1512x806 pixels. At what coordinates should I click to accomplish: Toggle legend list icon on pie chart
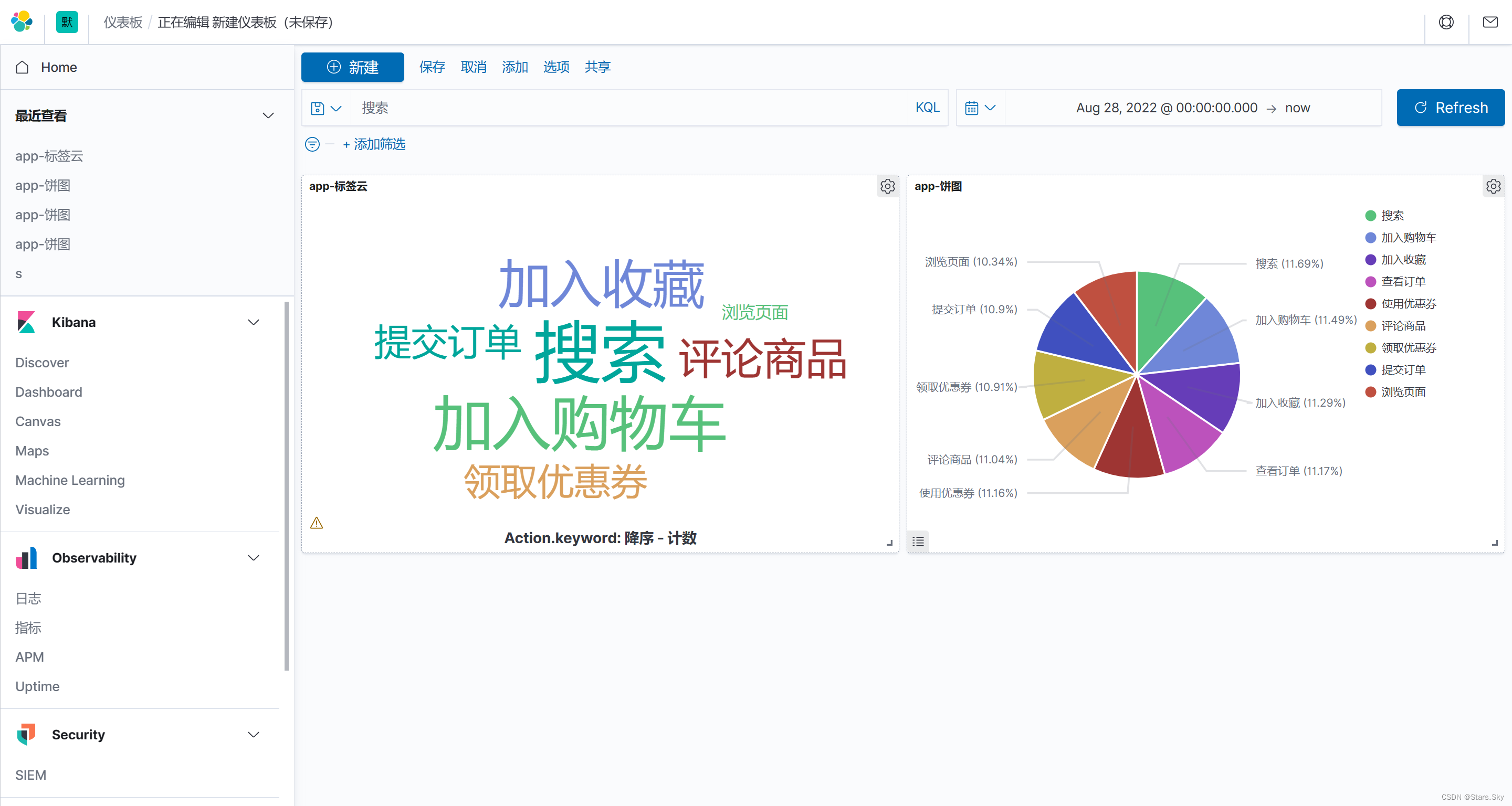click(919, 542)
